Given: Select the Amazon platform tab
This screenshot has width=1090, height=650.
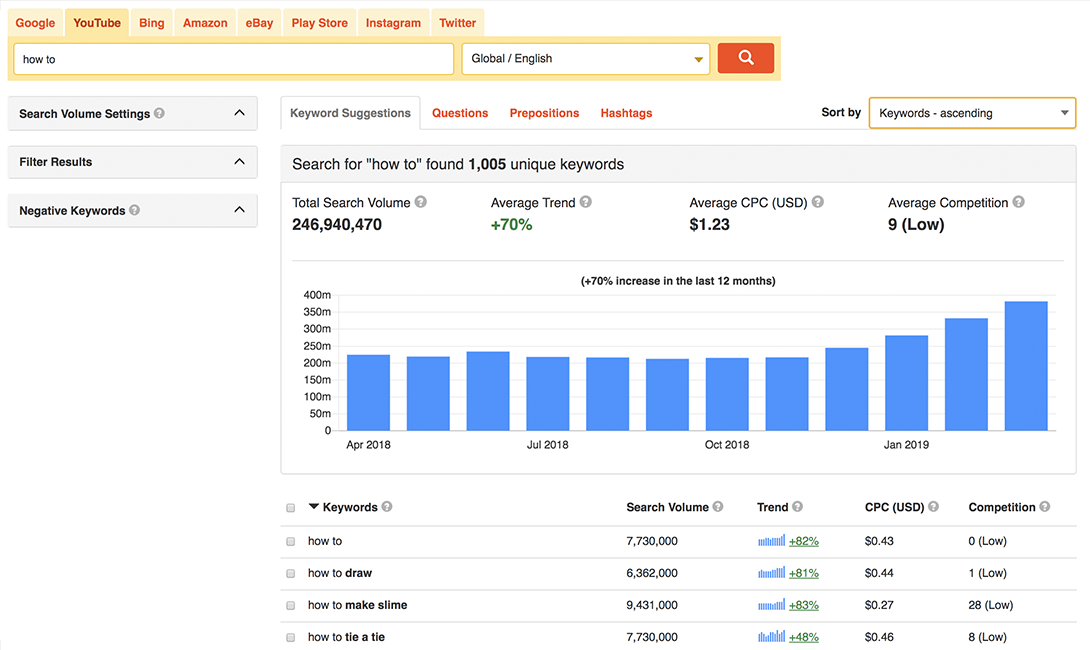Looking at the screenshot, I should [204, 22].
